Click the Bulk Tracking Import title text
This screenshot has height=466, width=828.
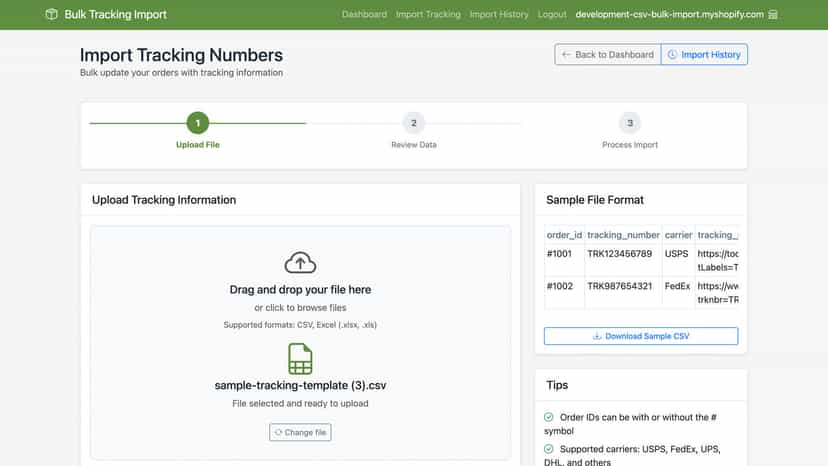point(115,14)
